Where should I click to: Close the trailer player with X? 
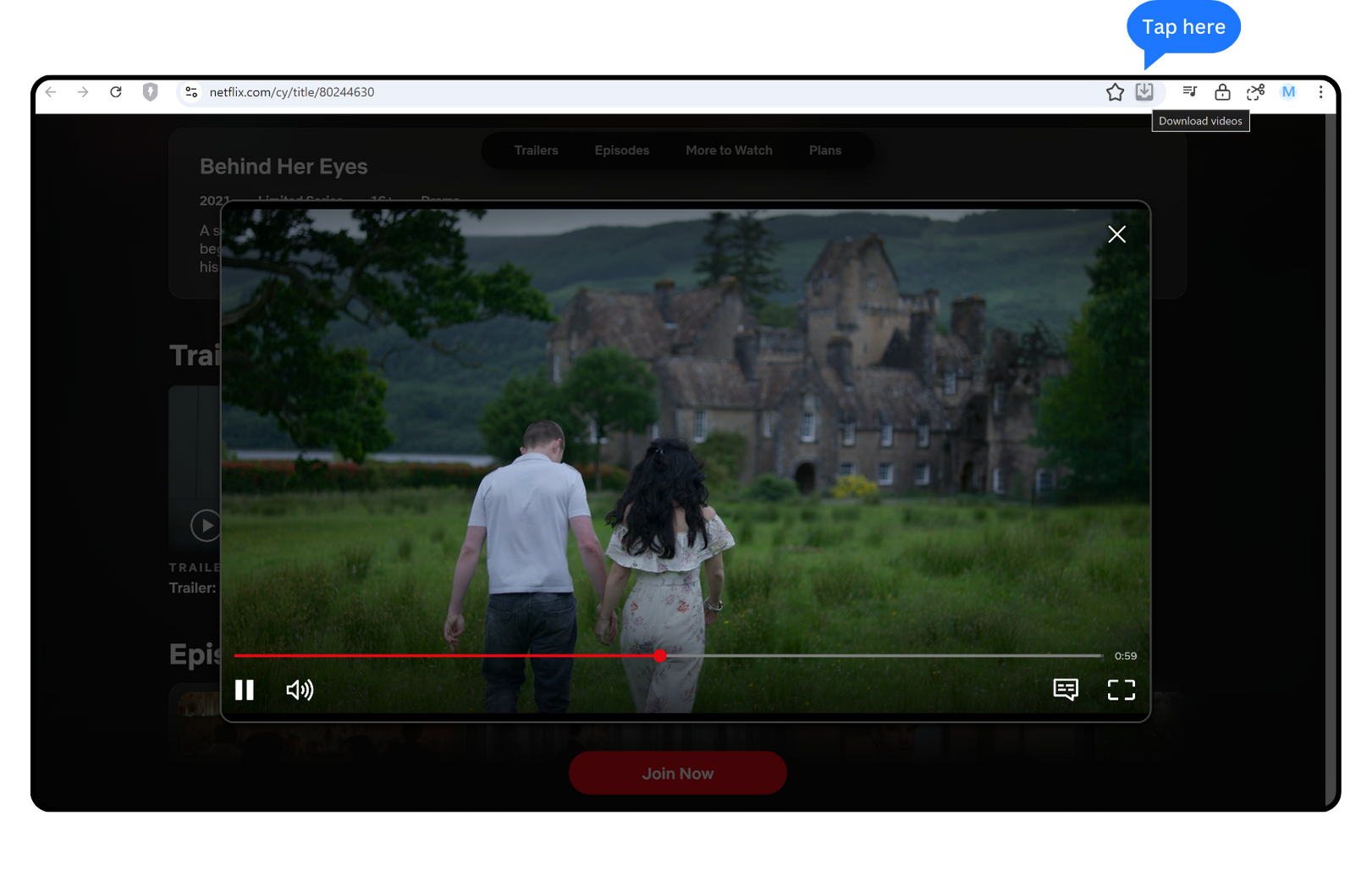tap(1116, 234)
